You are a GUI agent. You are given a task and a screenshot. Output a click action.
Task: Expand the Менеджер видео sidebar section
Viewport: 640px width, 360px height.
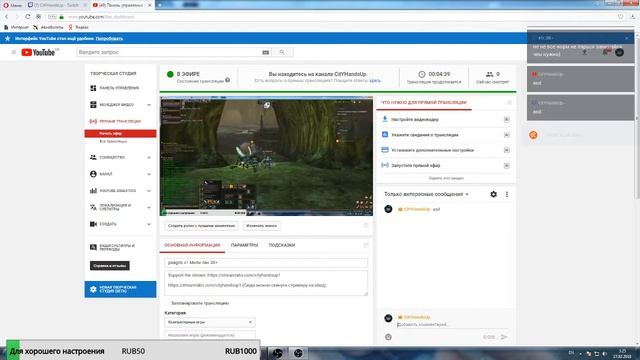(x=149, y=105)
